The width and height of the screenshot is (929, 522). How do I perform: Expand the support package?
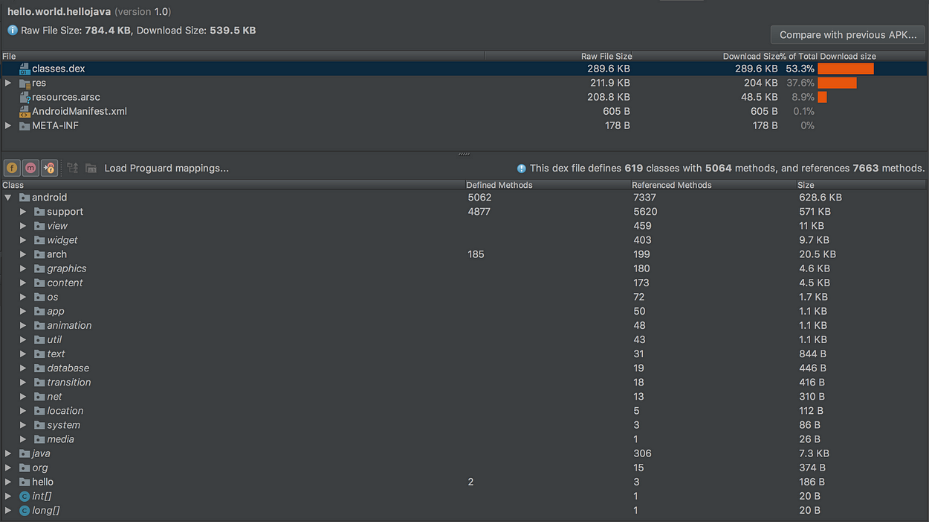pyautogui.click(x=23, y=212)
